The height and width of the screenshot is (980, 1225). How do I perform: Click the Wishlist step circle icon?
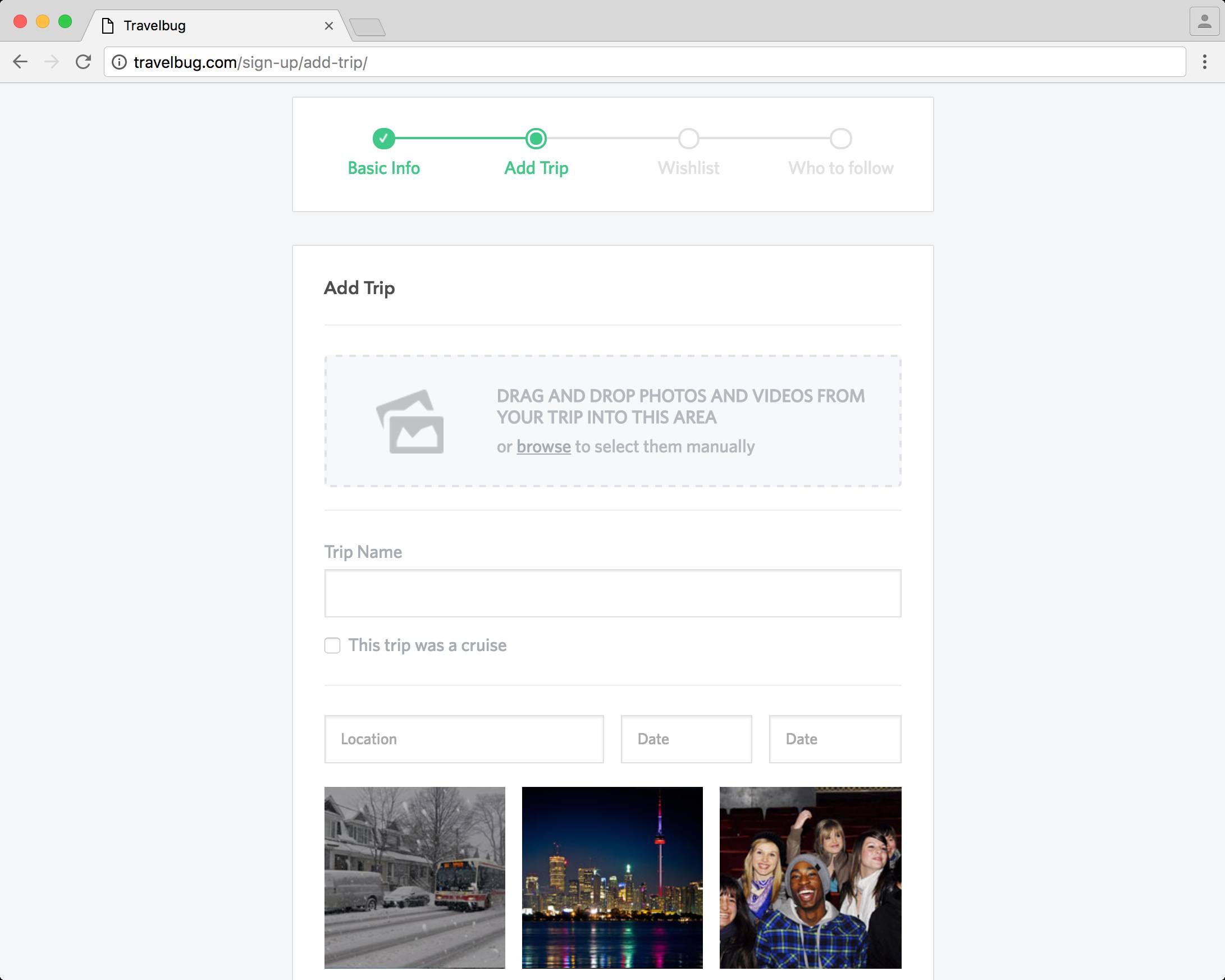coord(689,138)
